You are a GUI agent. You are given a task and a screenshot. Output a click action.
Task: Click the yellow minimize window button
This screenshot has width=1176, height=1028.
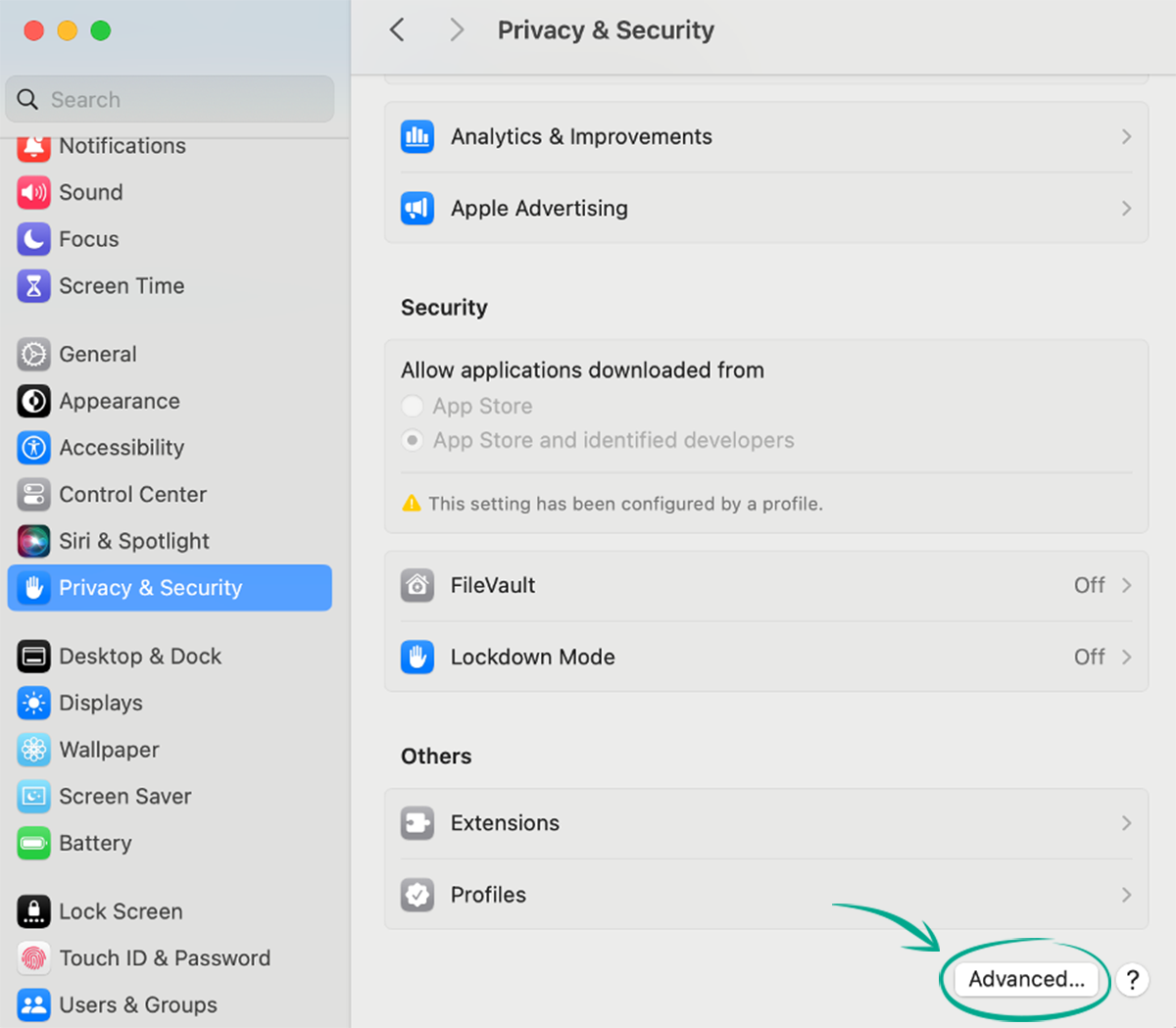tap(67, 30)
